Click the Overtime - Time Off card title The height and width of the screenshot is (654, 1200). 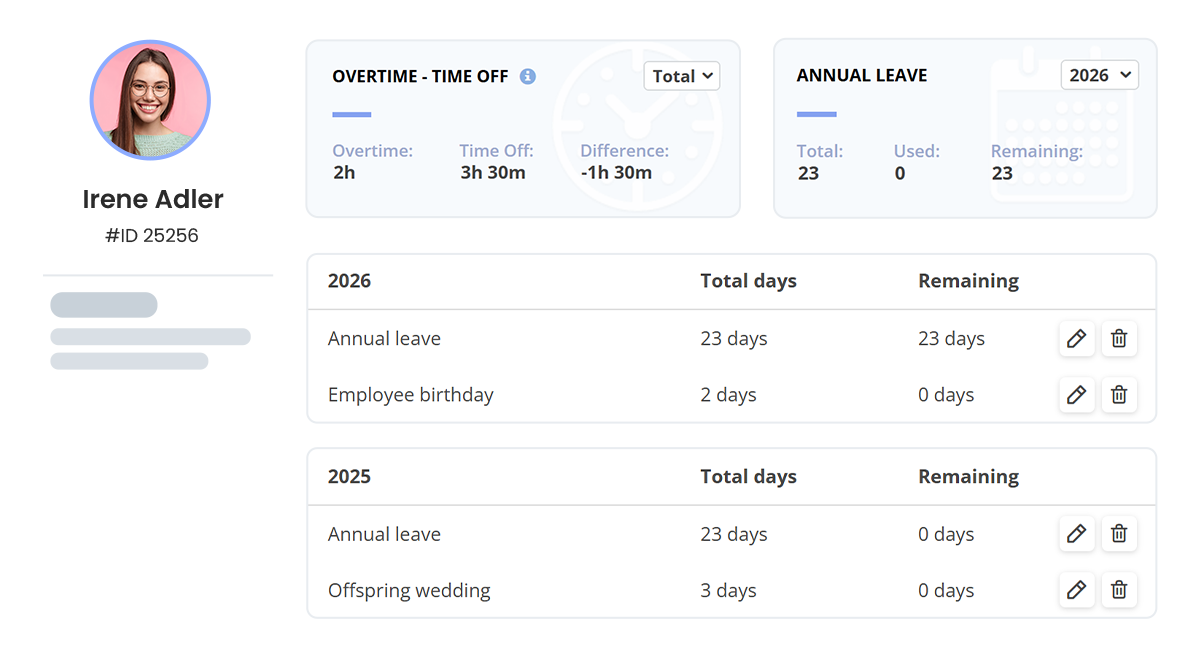(x=420, y=76)
